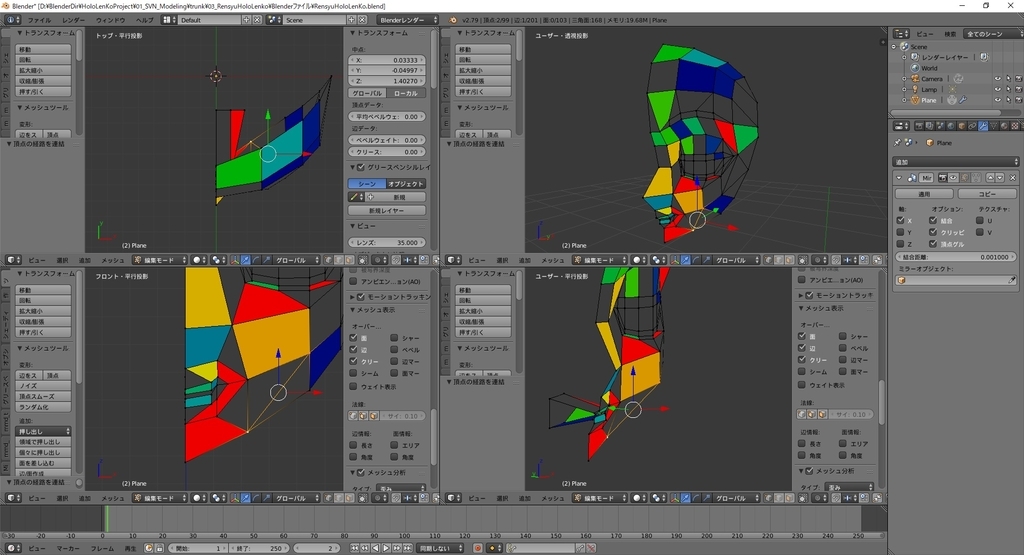This screenshot has height=555, width=1024.
Task: Delete the Default screen layout with X
Action: point(257,20)
